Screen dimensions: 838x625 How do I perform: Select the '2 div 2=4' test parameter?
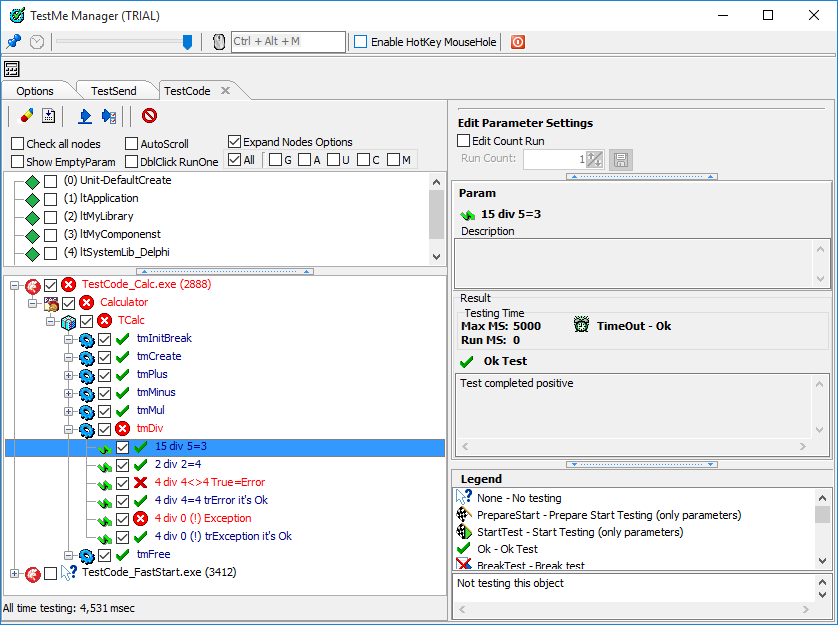coord(180,464)
